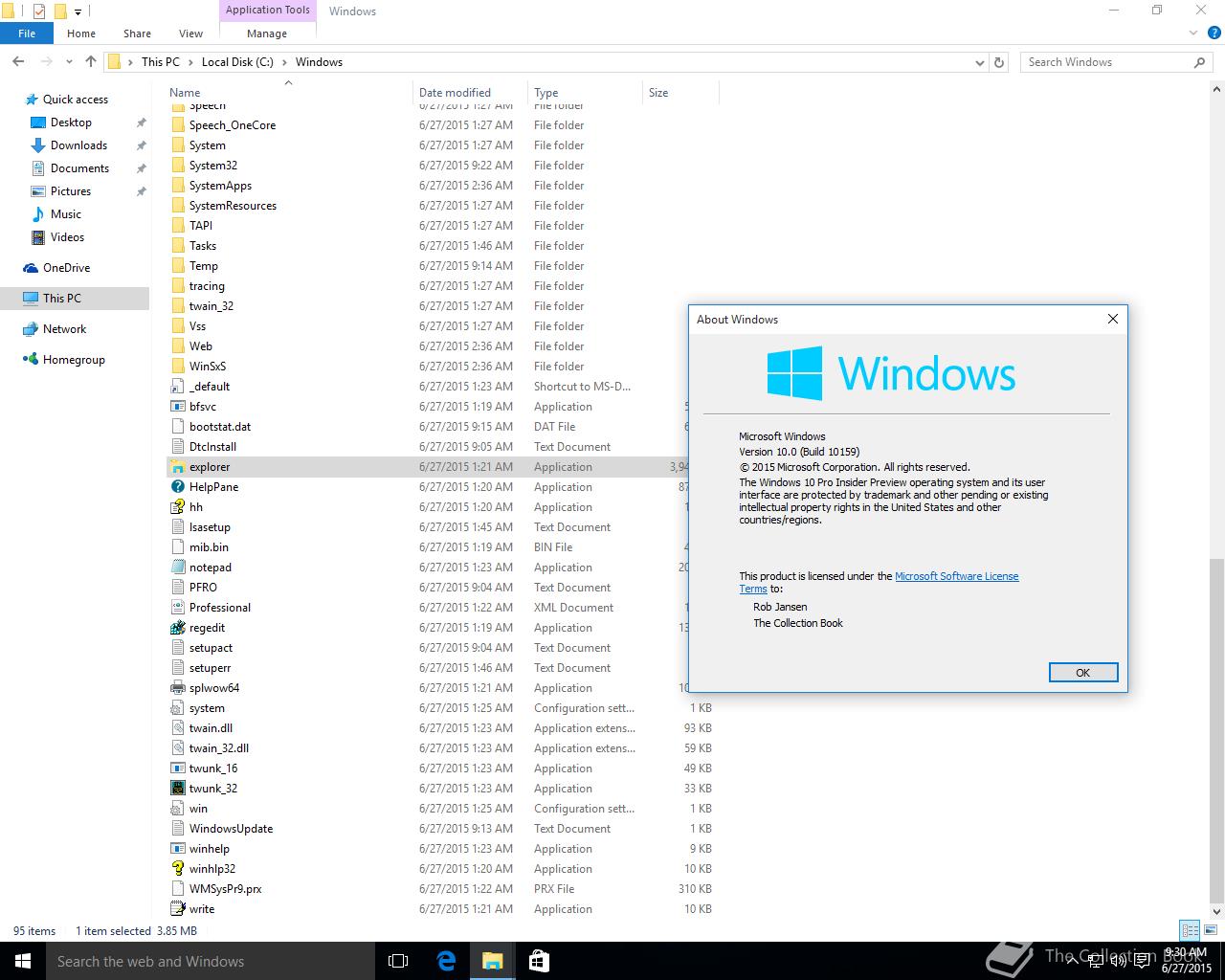This screenshot has height=980, width=1225.
Task: Switch to the Share ribbon tab
Action: tap(137, 33)
